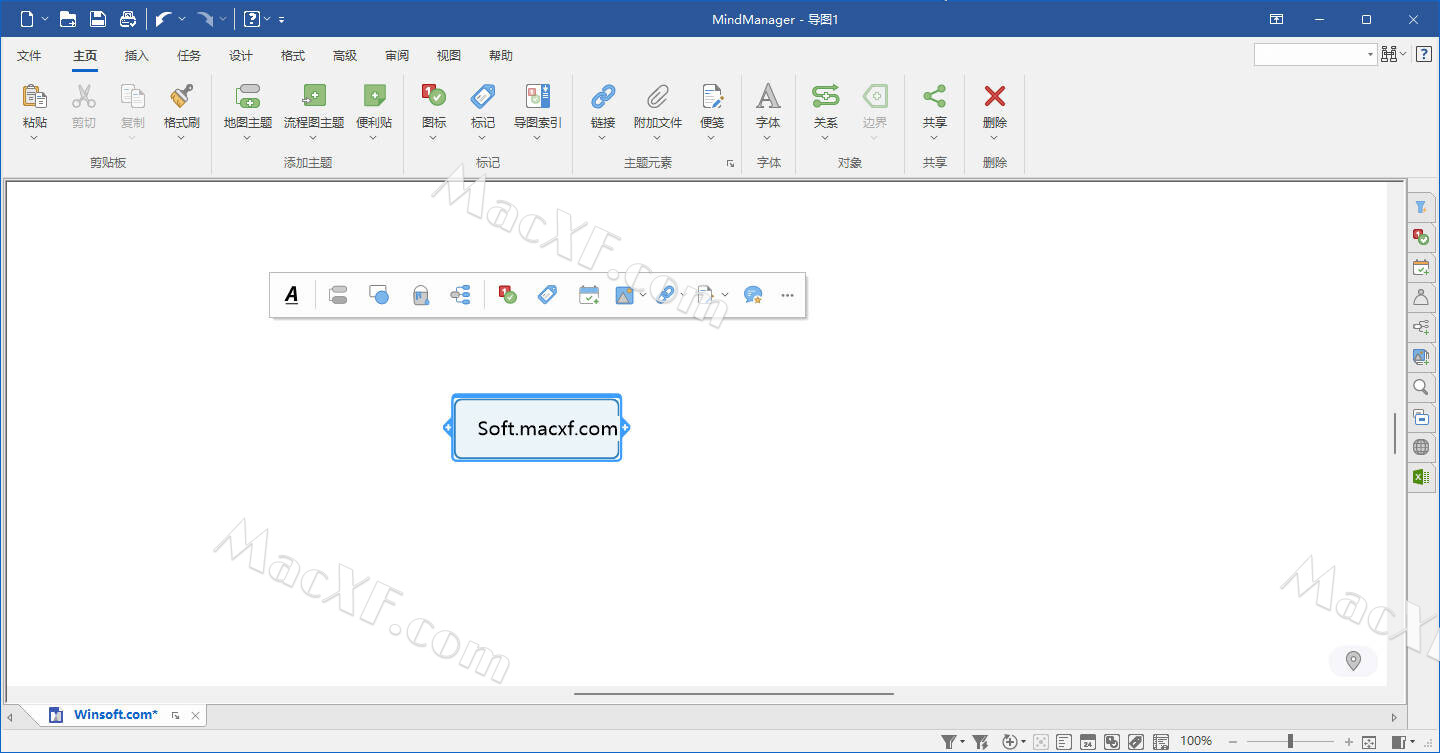This screenshot has height=753, width=1440.
Task: Switch to the 任务 tasks tab
Action: (189, 56)
